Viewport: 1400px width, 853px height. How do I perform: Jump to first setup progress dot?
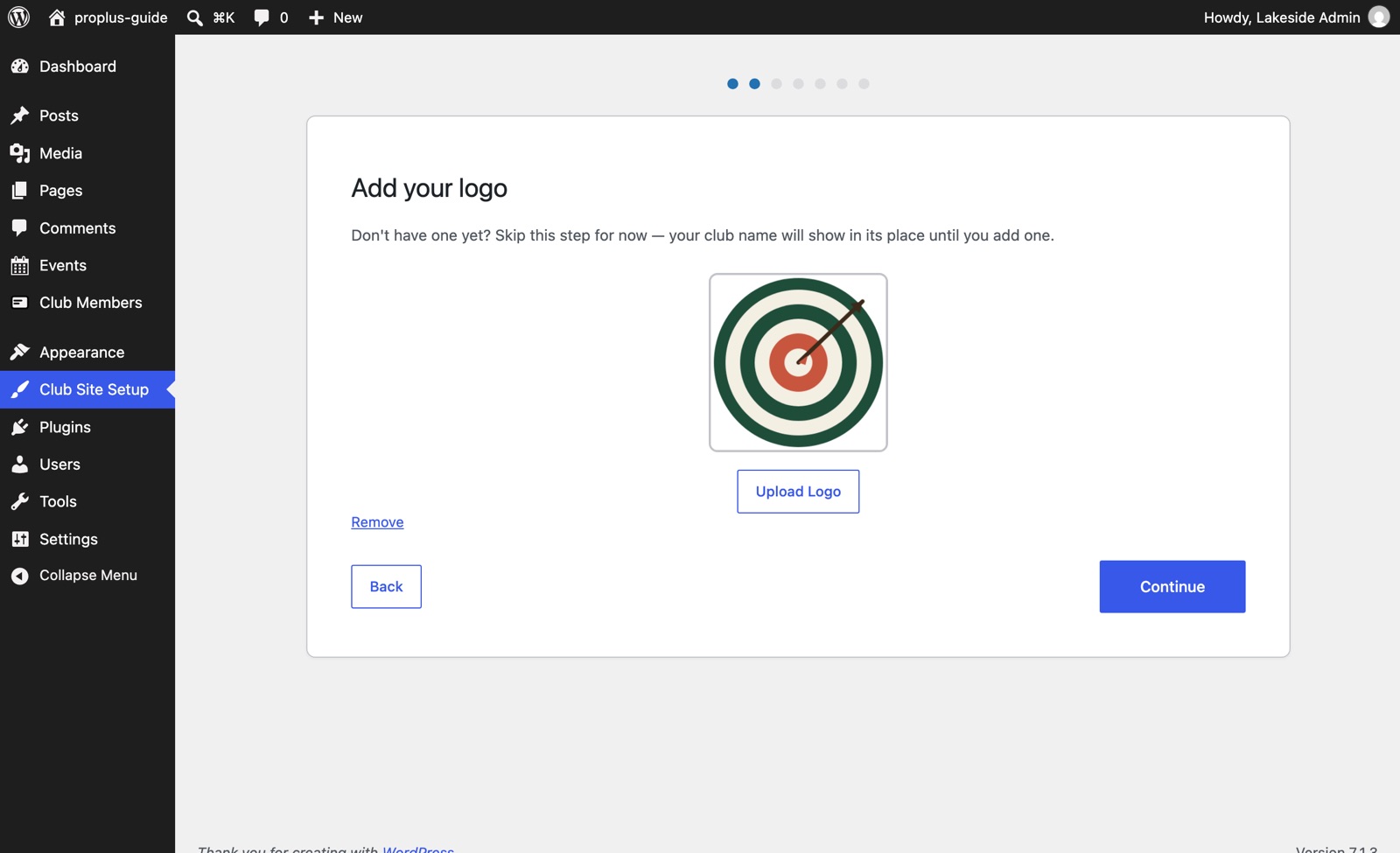click(732, 84)
